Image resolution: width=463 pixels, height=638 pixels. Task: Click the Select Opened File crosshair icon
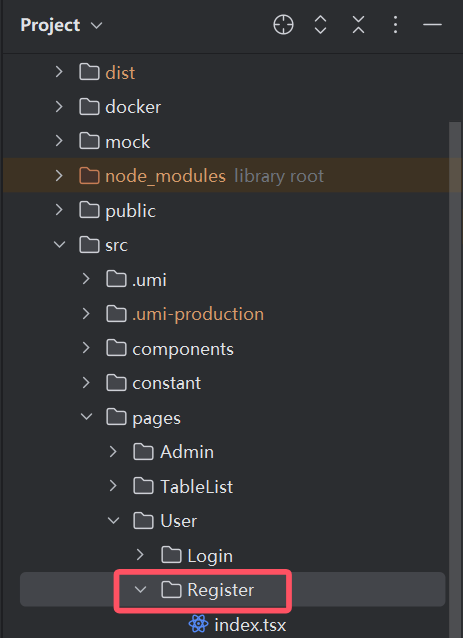pos(283,25)
